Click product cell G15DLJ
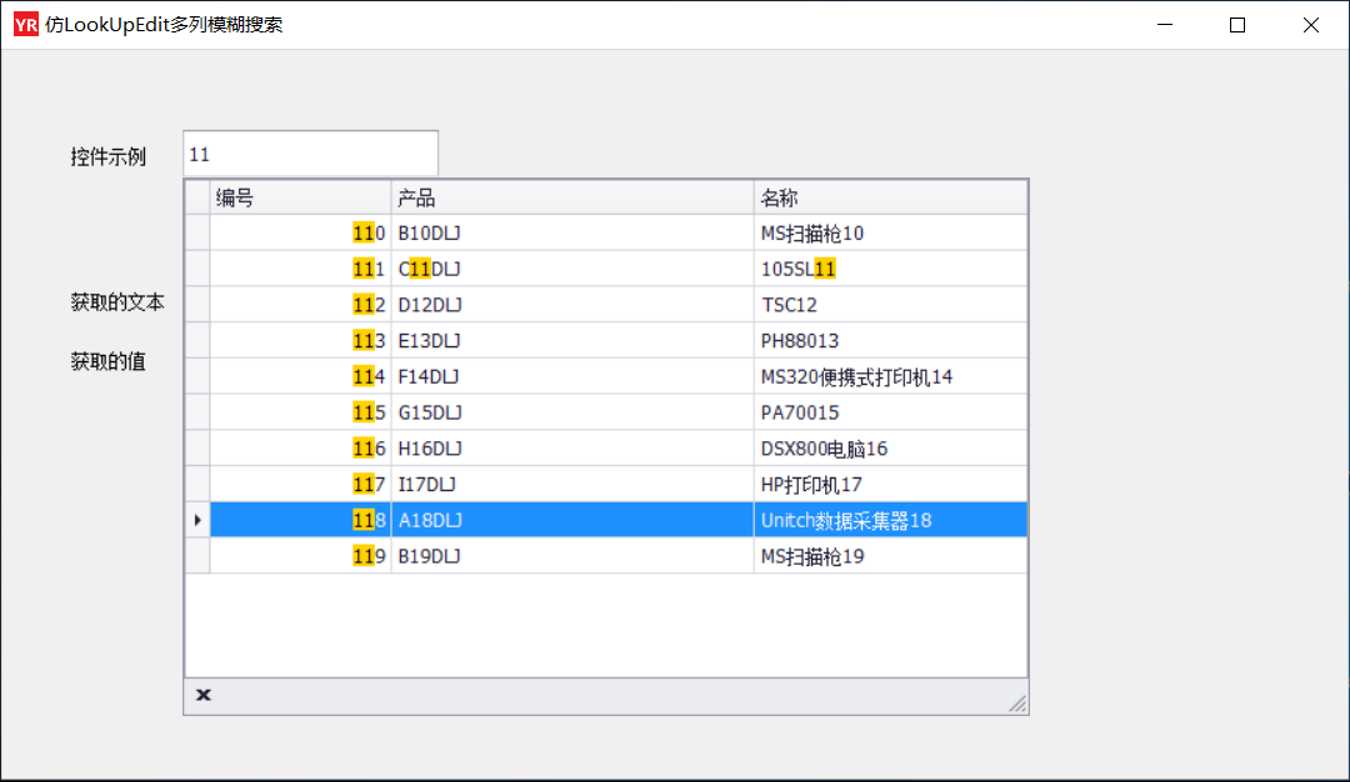This screenshot has width=1350, height=782. [x=572, y=413]
